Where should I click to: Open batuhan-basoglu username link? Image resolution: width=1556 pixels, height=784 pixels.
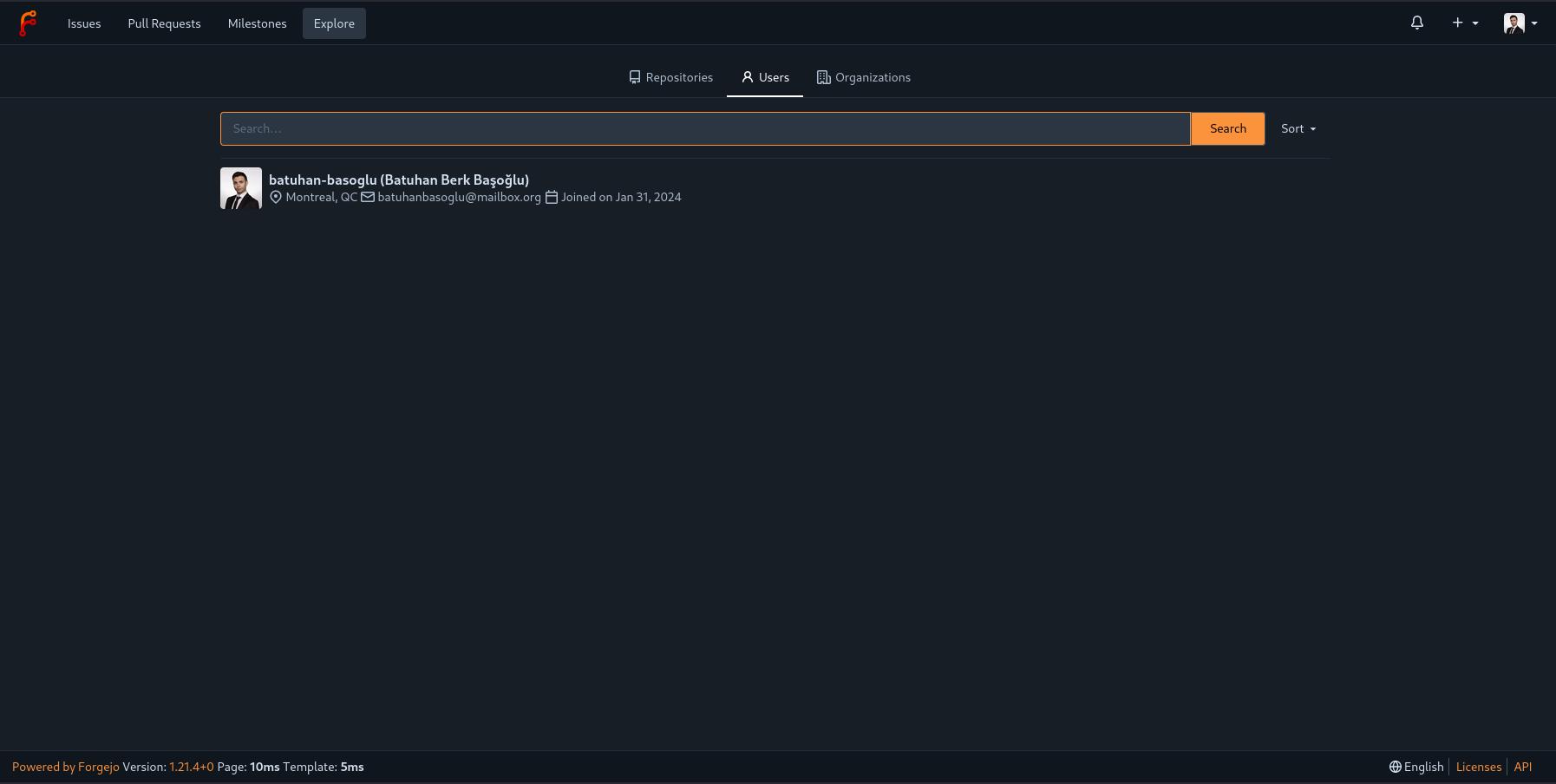click(323, 180)
